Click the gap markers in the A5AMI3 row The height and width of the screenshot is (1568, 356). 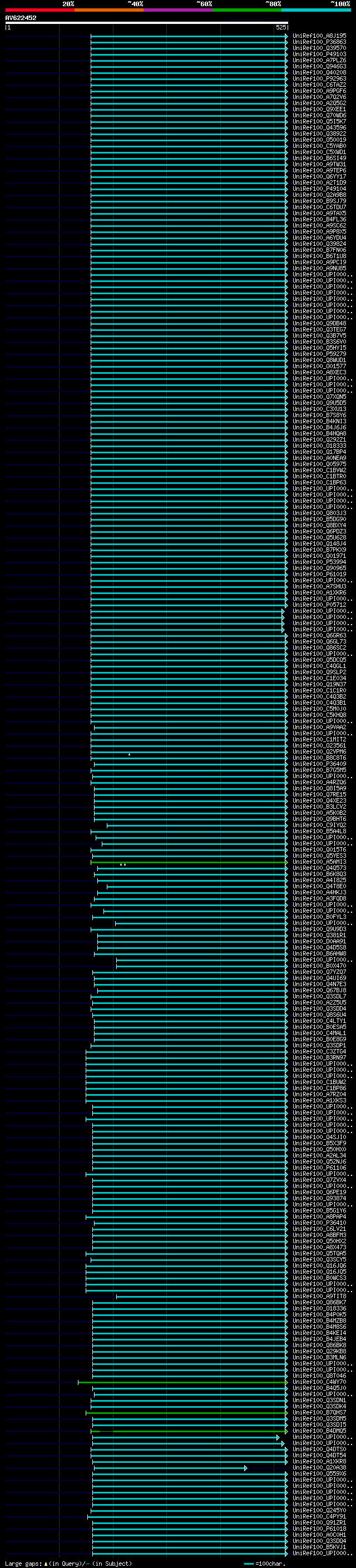point(123,864)
